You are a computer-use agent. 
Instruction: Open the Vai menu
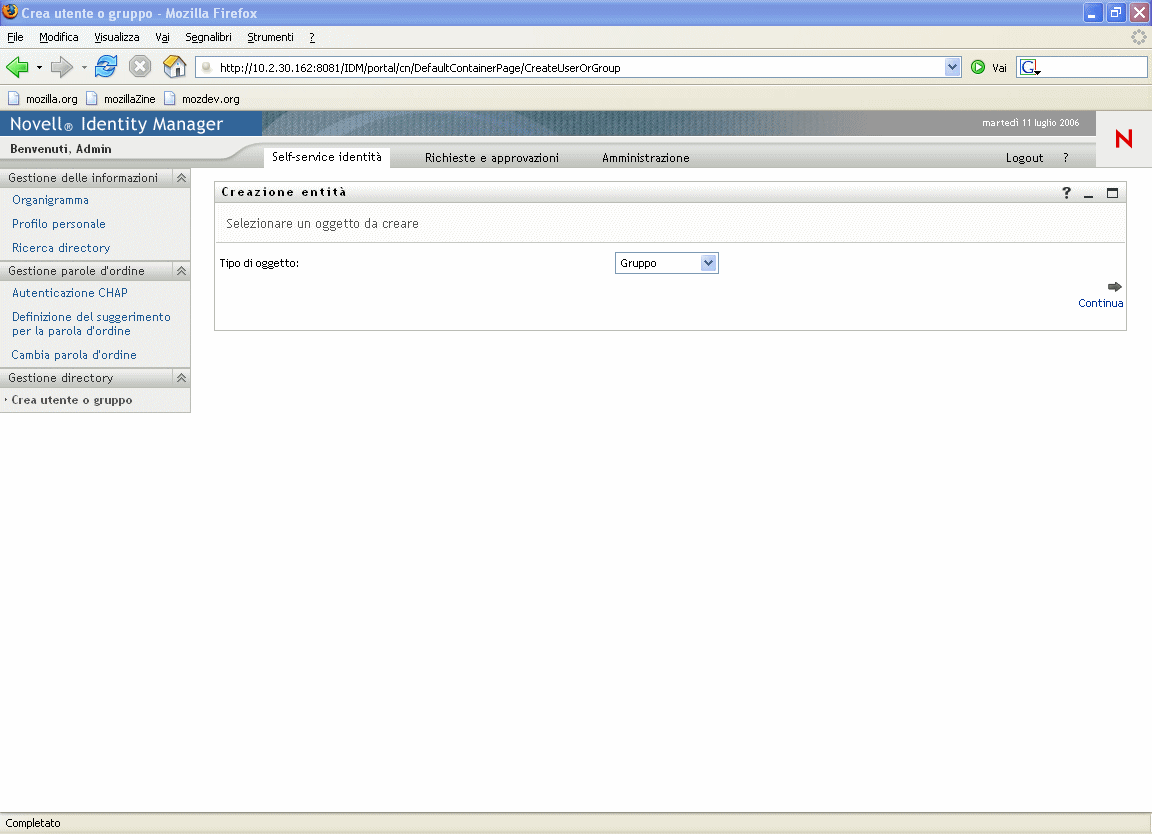click(162, 37)
